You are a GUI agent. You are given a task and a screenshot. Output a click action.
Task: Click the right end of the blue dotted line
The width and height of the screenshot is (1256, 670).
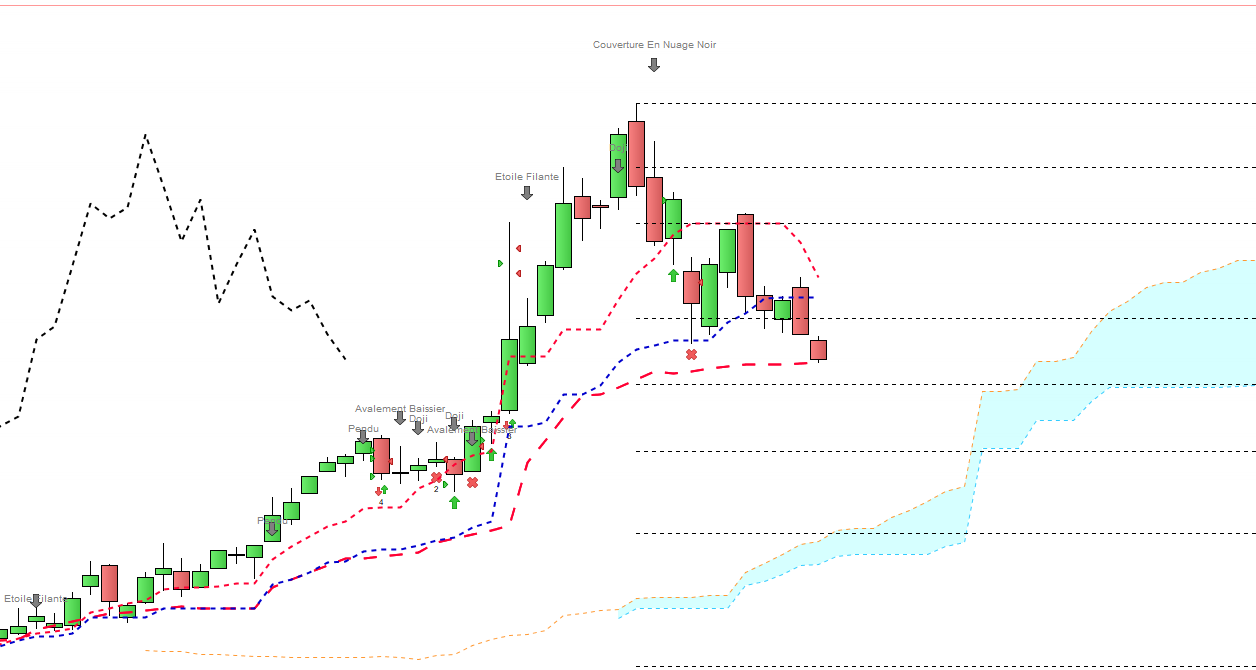click(812, 297)
